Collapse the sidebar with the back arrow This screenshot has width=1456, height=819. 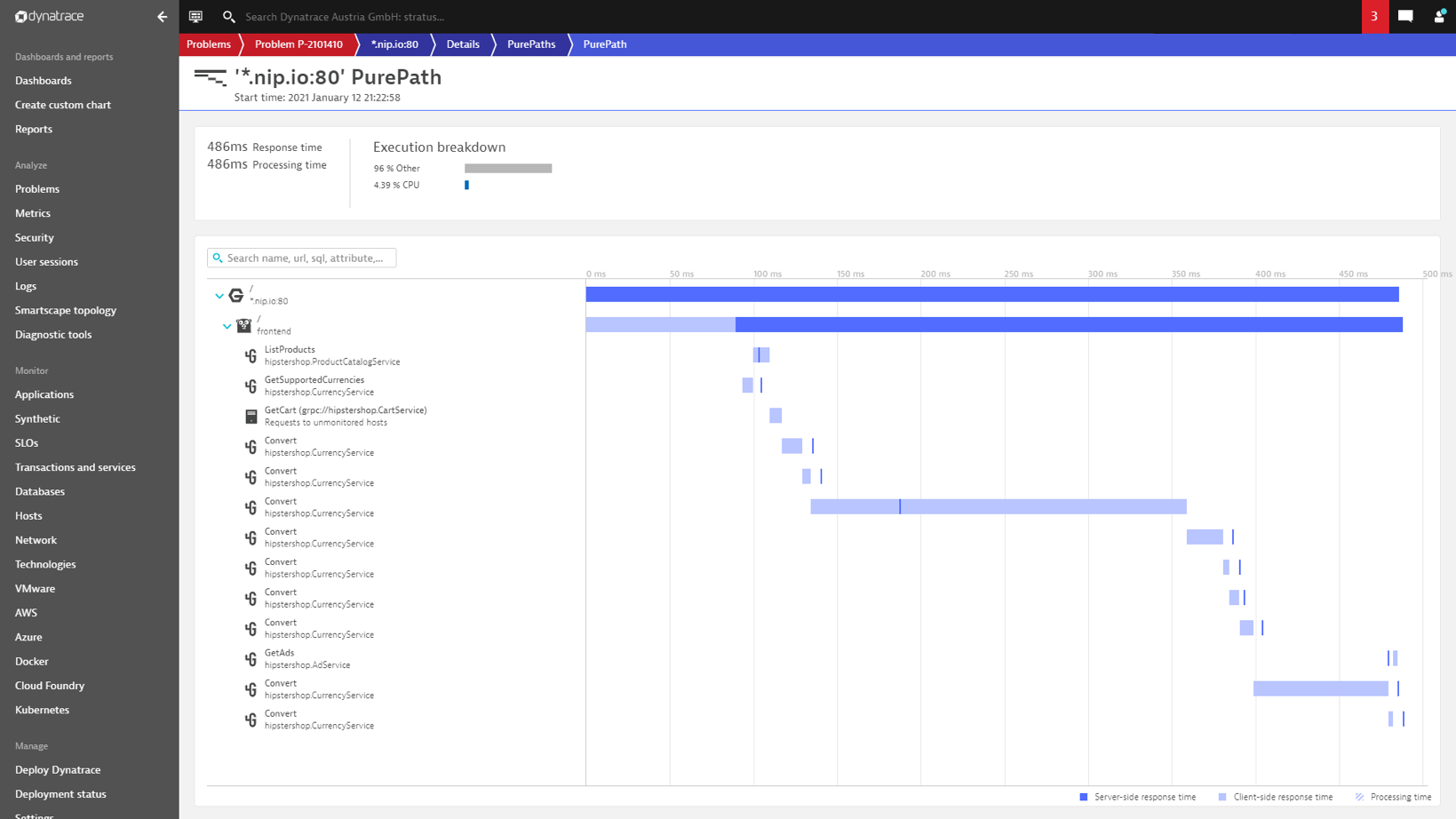(162, 17)
